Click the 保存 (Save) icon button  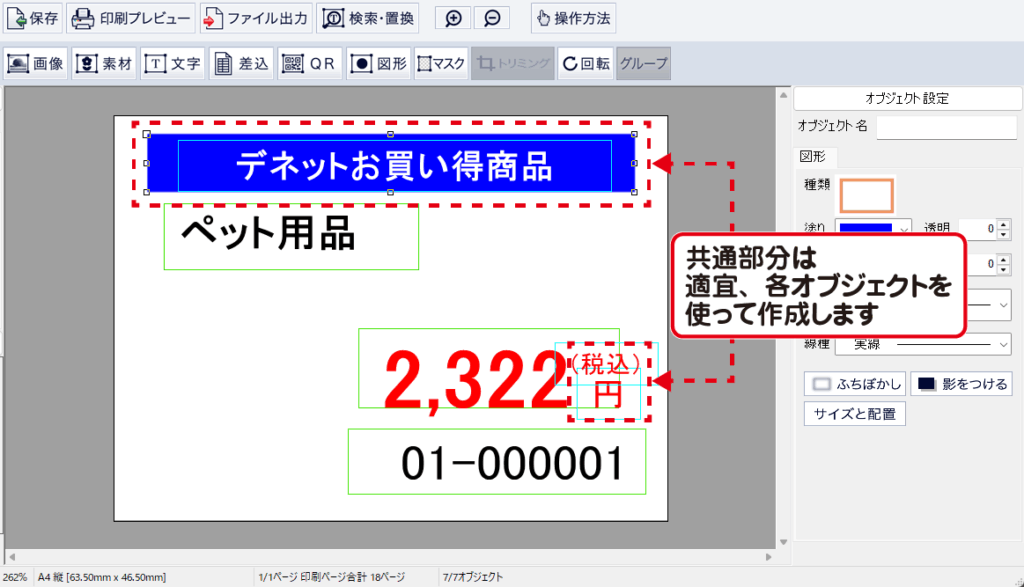pyautogui.click(x=34, y=18)
